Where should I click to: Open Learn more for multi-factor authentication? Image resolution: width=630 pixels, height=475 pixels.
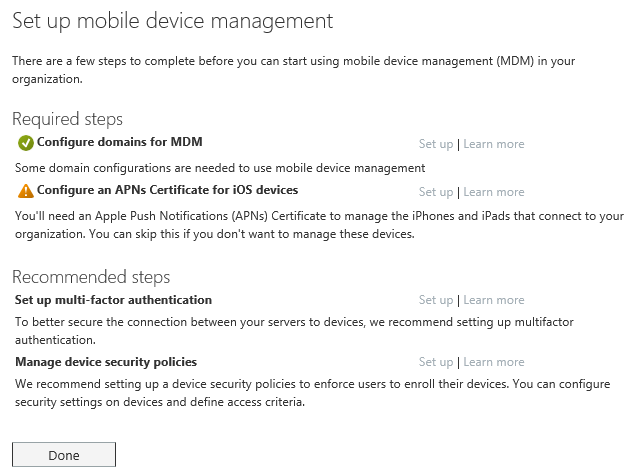click(494, 300)
